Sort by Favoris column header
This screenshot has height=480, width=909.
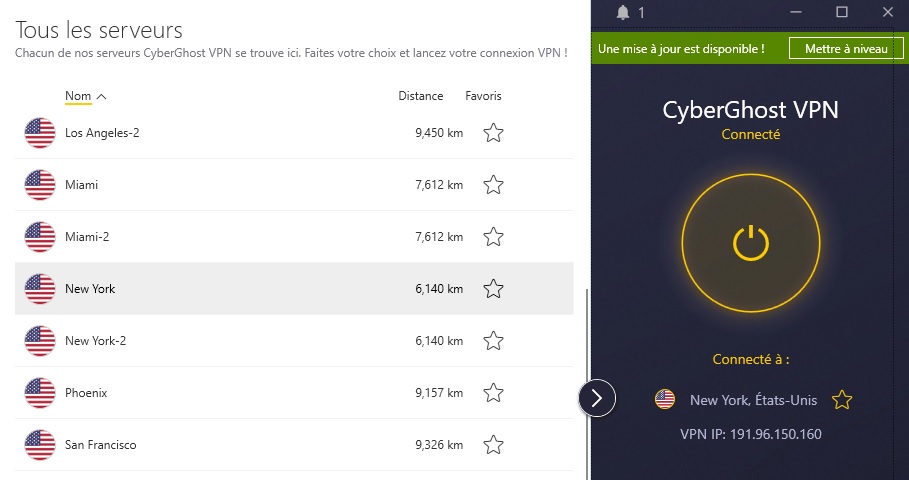[483, 96]
